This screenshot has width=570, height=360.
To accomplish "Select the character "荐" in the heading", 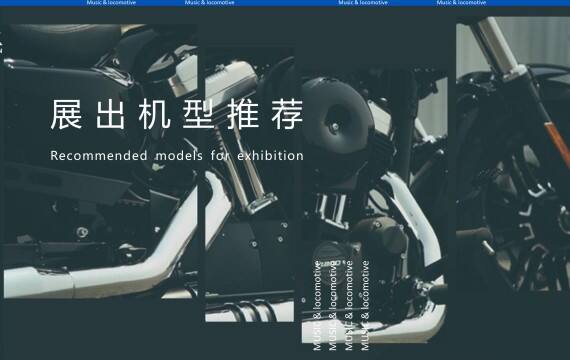I will pos(287,114).
